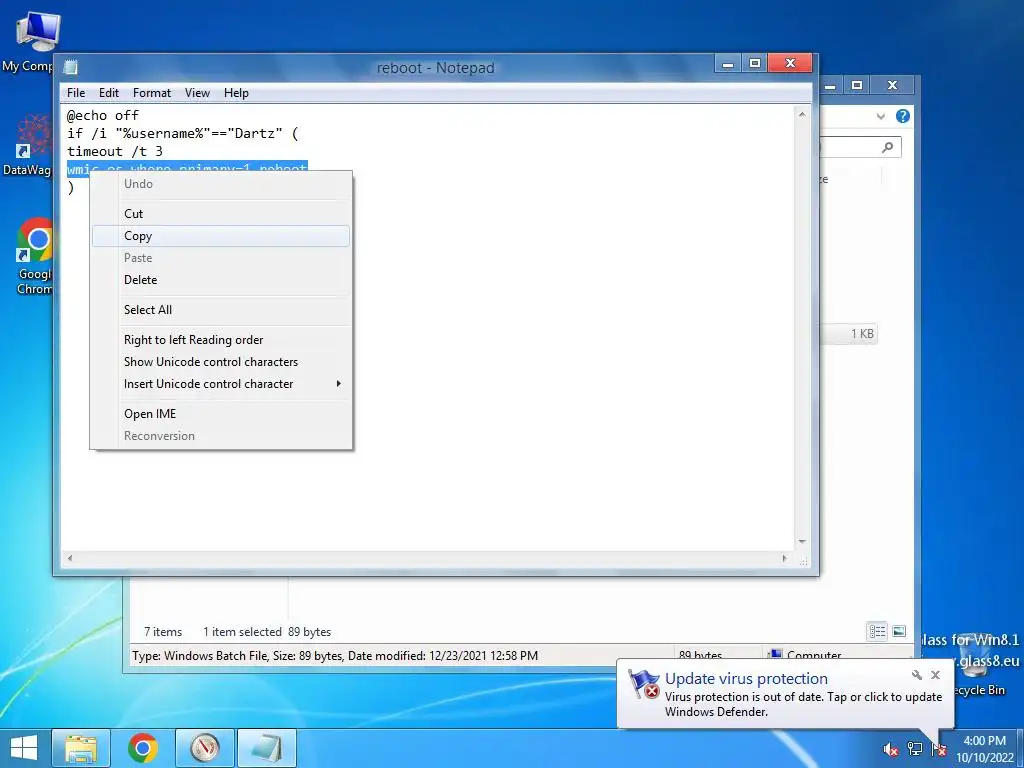Screen dimensions: 1024x768
Task: Dismiss the virus protection notification
Action: point(936,675)
